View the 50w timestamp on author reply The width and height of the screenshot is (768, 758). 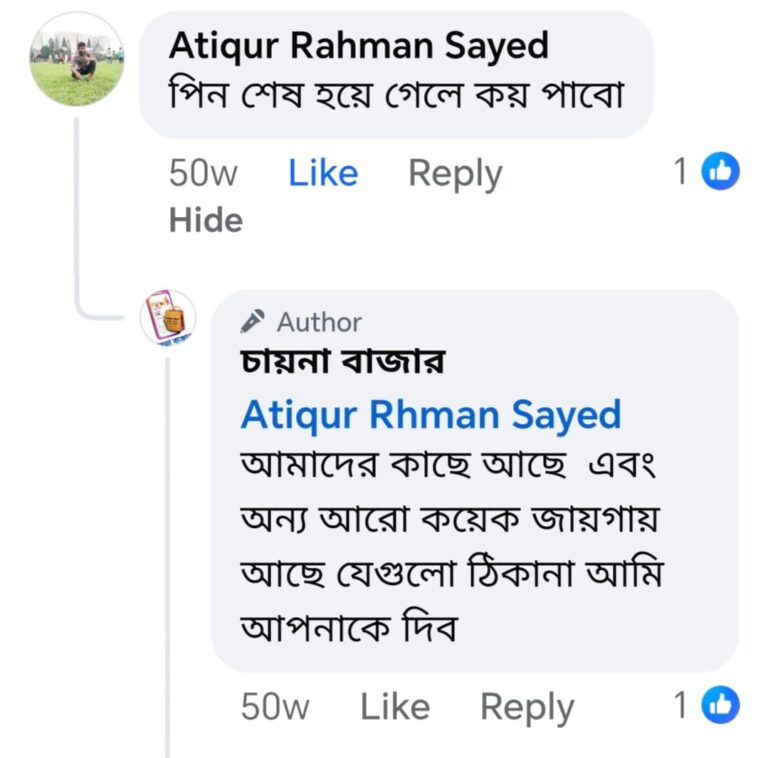[275, 707]
